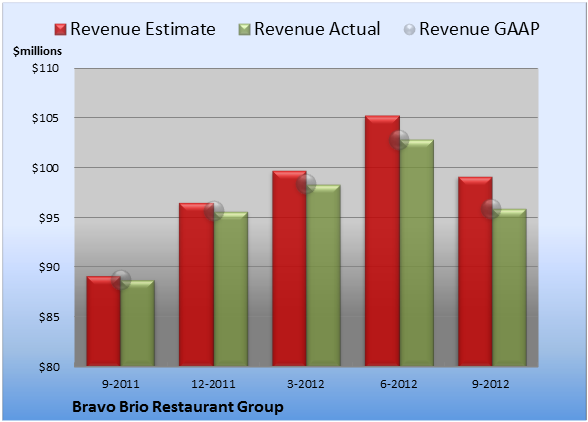The width and height of the screenshot is (588, 422).
Task: Select the red estimate bar for 3-2012
Action: click(289, 269)
